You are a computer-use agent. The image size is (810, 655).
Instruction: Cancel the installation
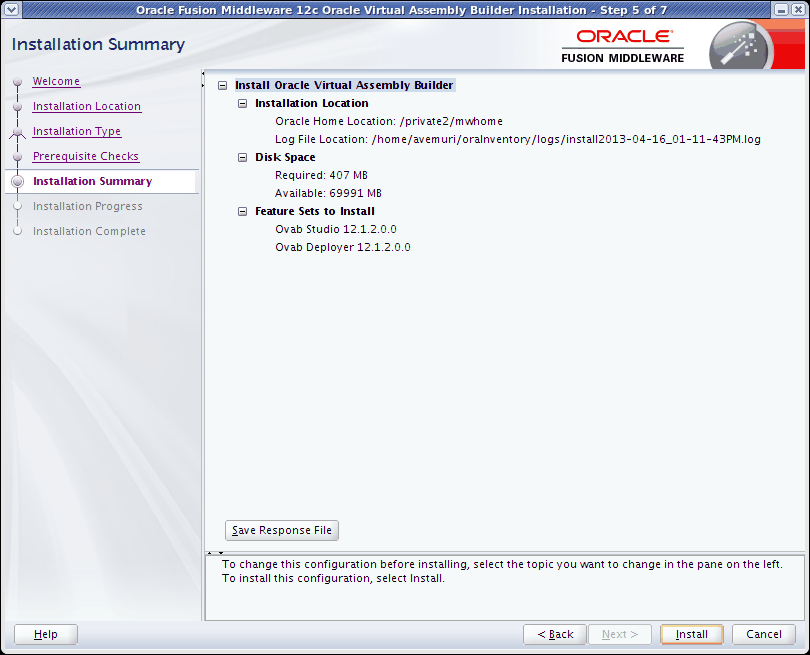click(764, 634)
